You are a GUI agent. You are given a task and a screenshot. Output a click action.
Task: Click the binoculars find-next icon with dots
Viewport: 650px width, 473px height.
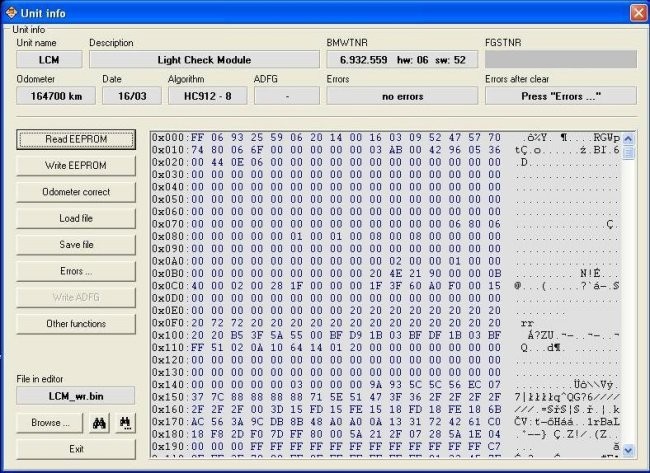(125, 423)
